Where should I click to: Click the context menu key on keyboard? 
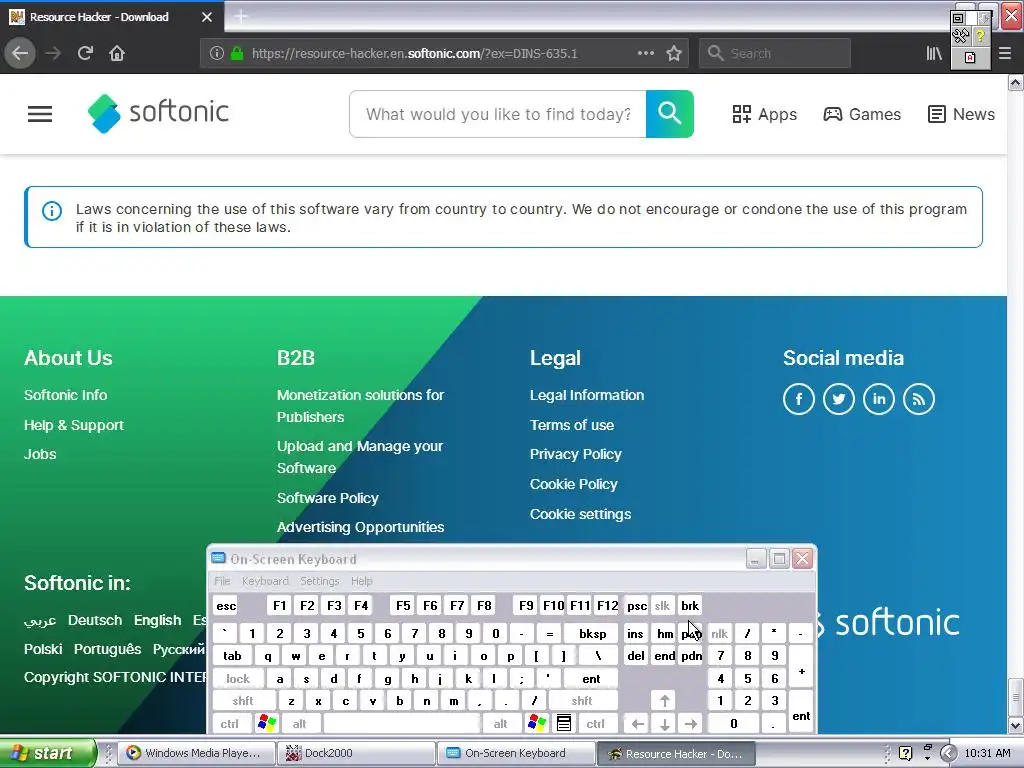pos(564,723)
